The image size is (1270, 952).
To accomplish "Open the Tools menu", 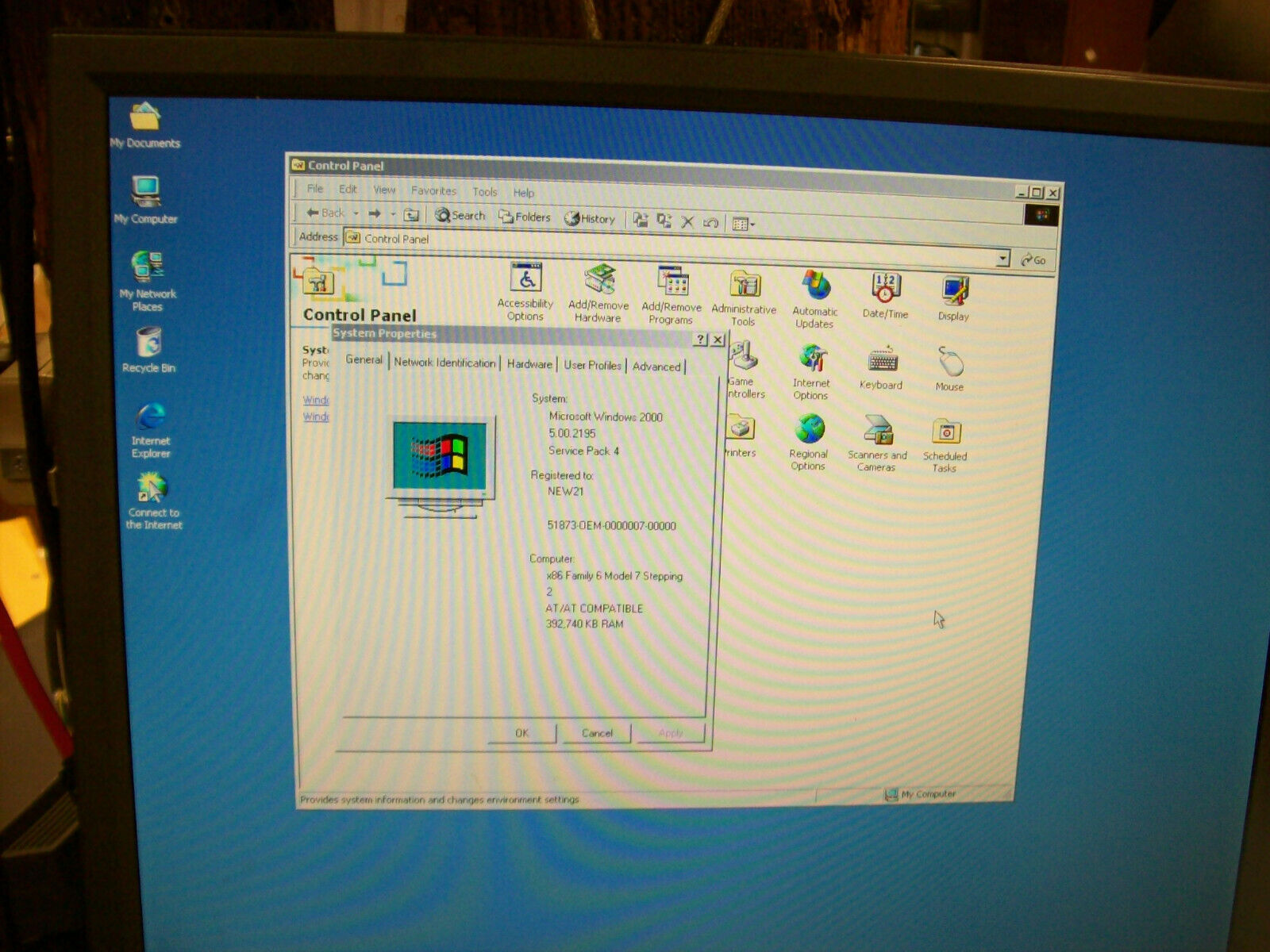I will [484, 191].
